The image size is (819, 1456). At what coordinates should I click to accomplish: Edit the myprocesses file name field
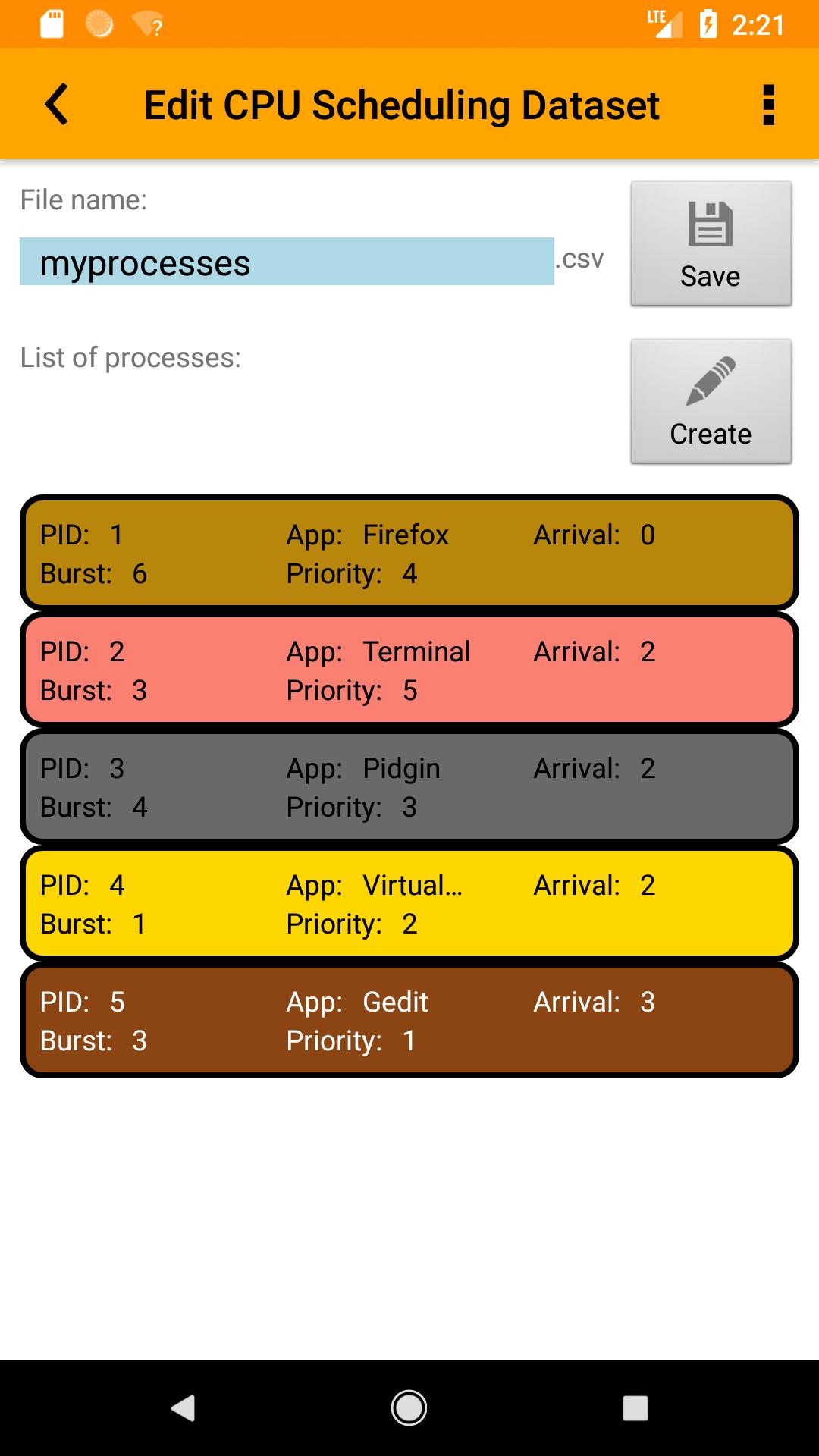coord(287,262)
